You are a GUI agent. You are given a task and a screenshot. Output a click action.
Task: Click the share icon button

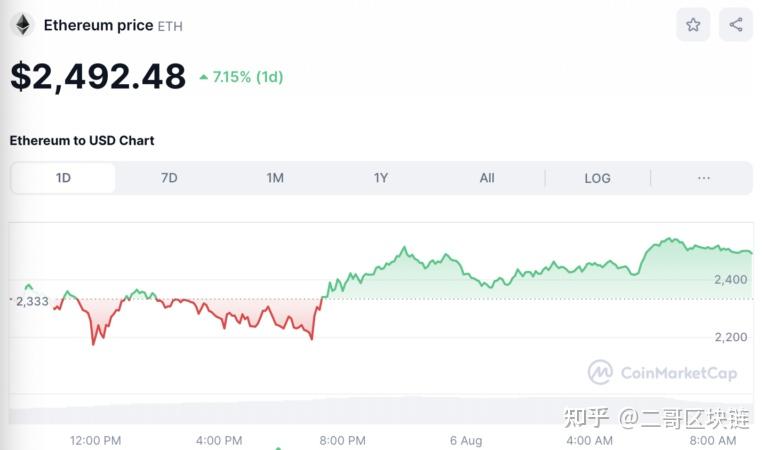click(736, 24)
